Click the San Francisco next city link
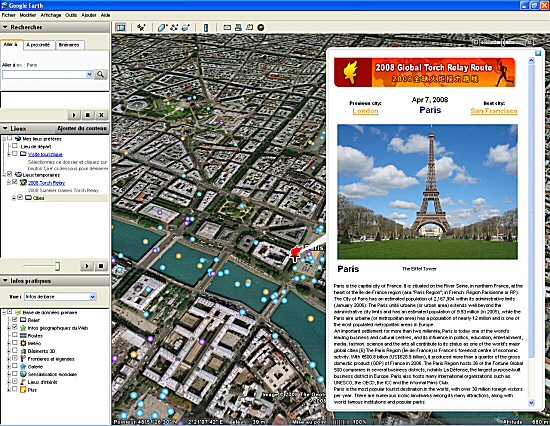The height and width of the screenshot is (426, 550). point(494,111)
